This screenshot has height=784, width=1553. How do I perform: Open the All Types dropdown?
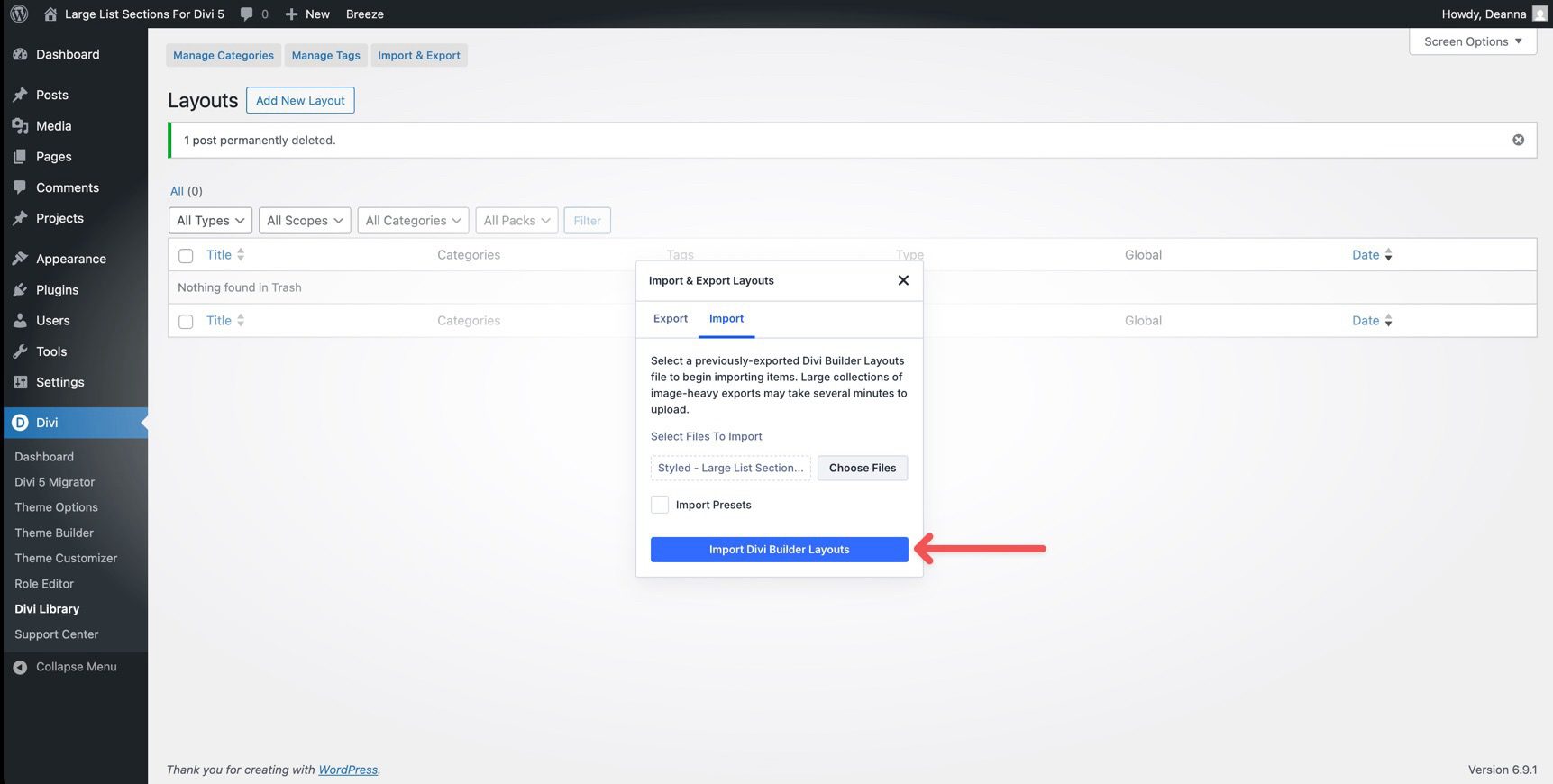(x=210, y=221)
